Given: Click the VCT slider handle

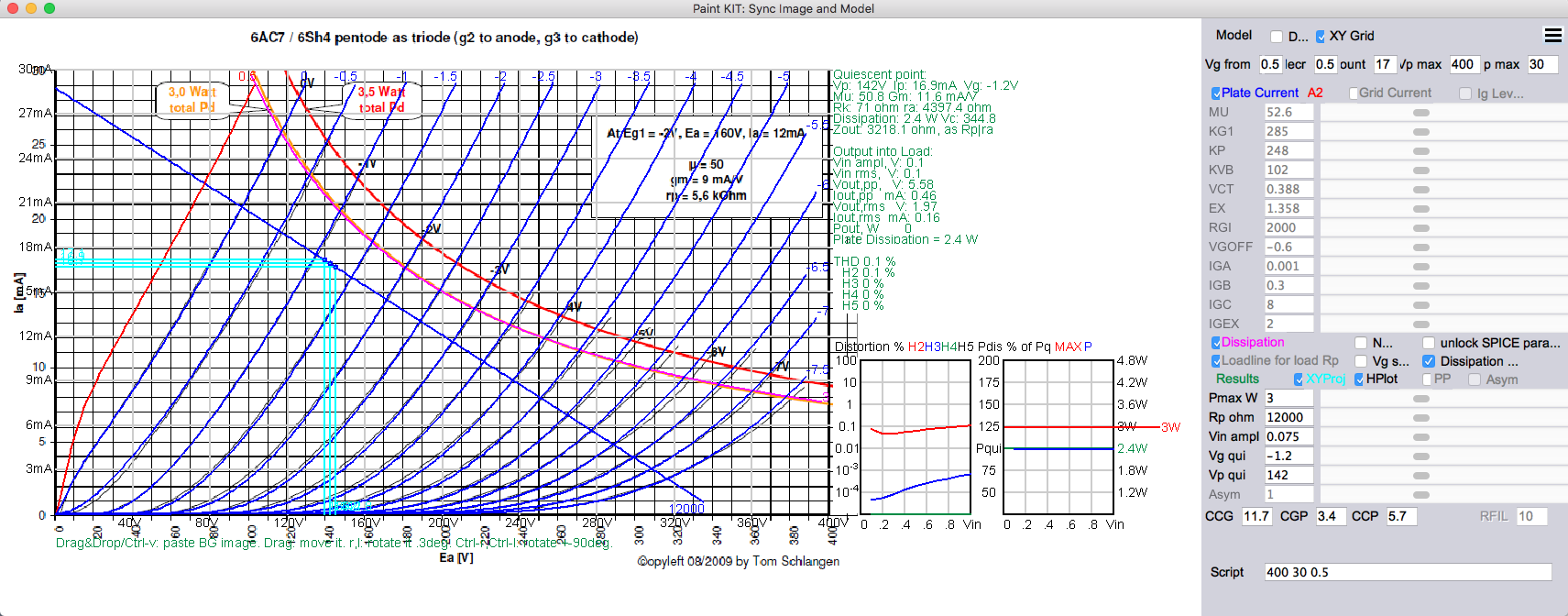Looking at the screenshot, I should click(1421, 190).
